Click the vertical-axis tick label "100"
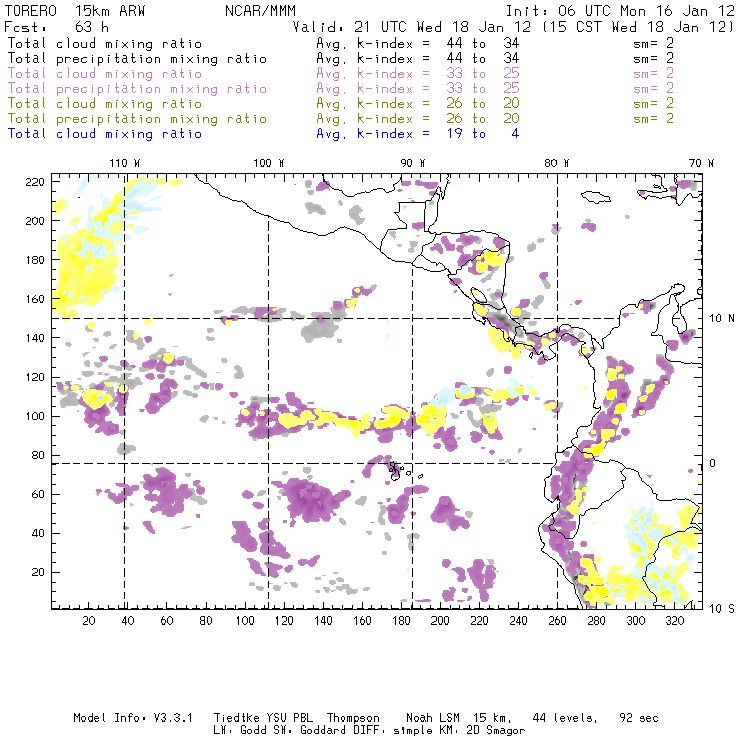The width and height of the screenshot is (740, 740). click(35, 416)
